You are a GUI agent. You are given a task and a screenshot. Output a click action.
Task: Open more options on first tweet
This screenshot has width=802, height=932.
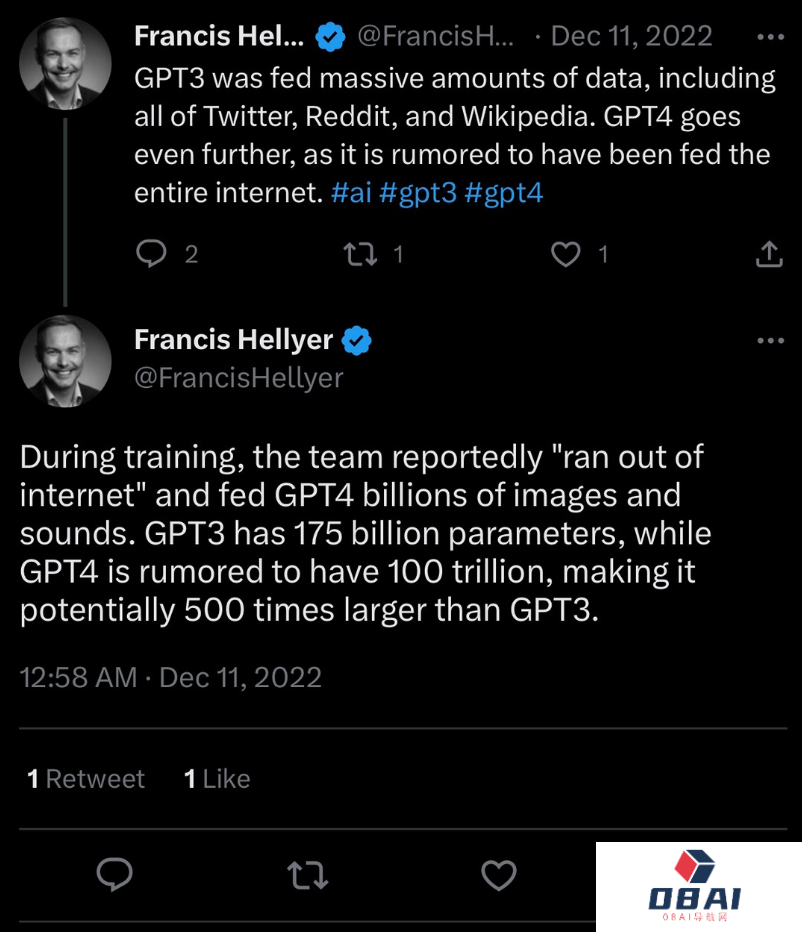[x=770, y=37]
